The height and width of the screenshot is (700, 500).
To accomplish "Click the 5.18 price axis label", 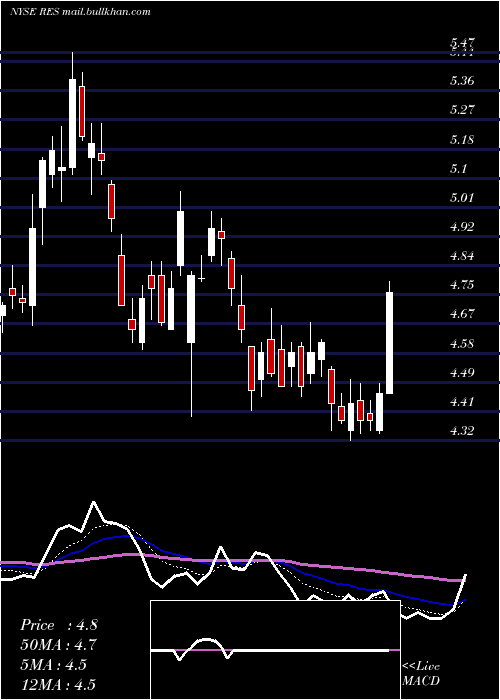I will [462, 140].
